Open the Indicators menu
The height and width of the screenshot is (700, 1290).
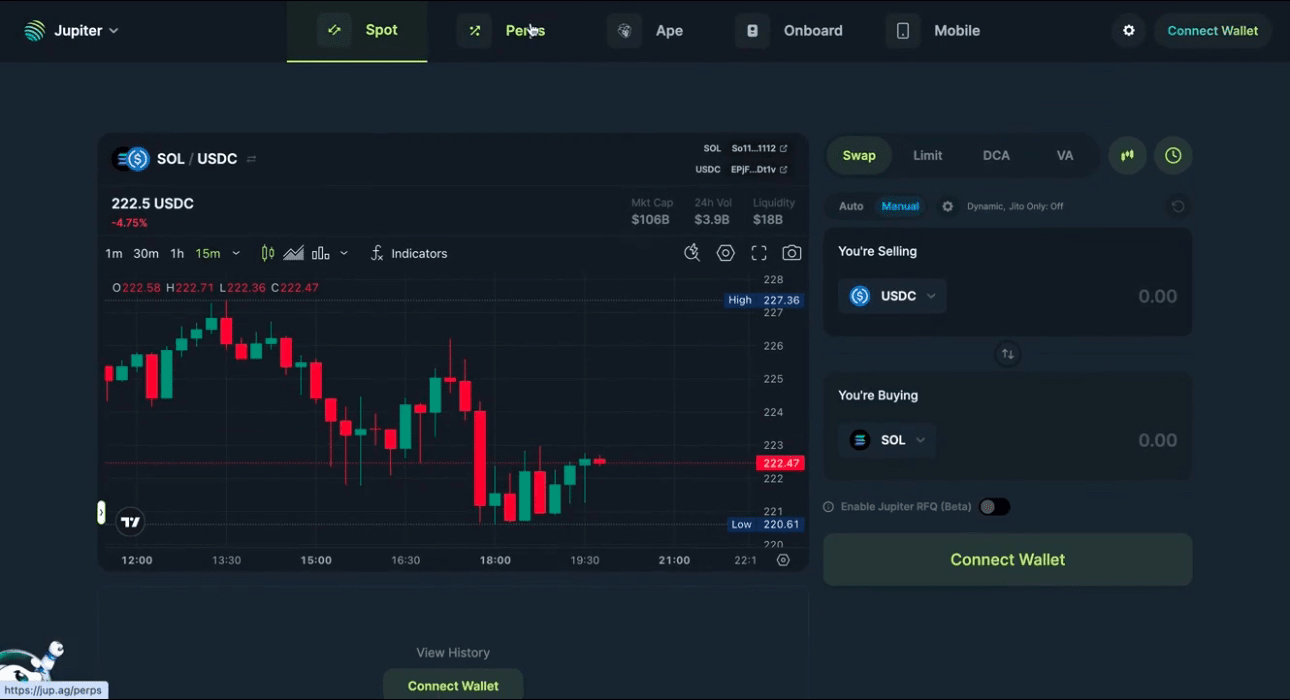(409, 254)
